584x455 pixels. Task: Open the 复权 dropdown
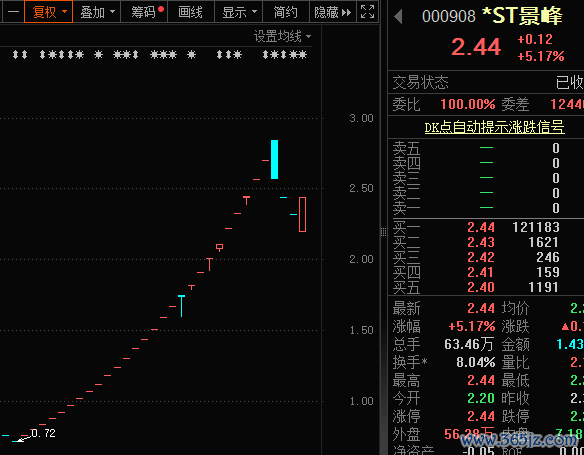click(x=48, y=12)
